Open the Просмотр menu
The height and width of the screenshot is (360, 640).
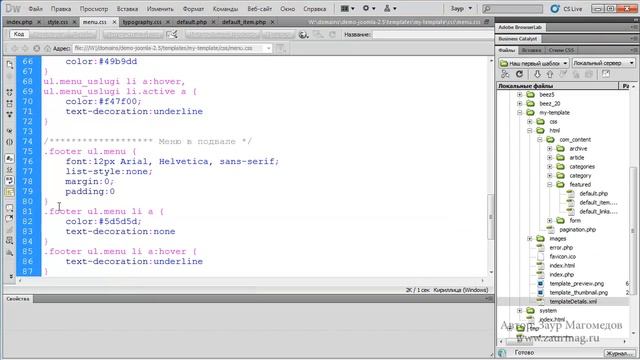pos(94,9)
